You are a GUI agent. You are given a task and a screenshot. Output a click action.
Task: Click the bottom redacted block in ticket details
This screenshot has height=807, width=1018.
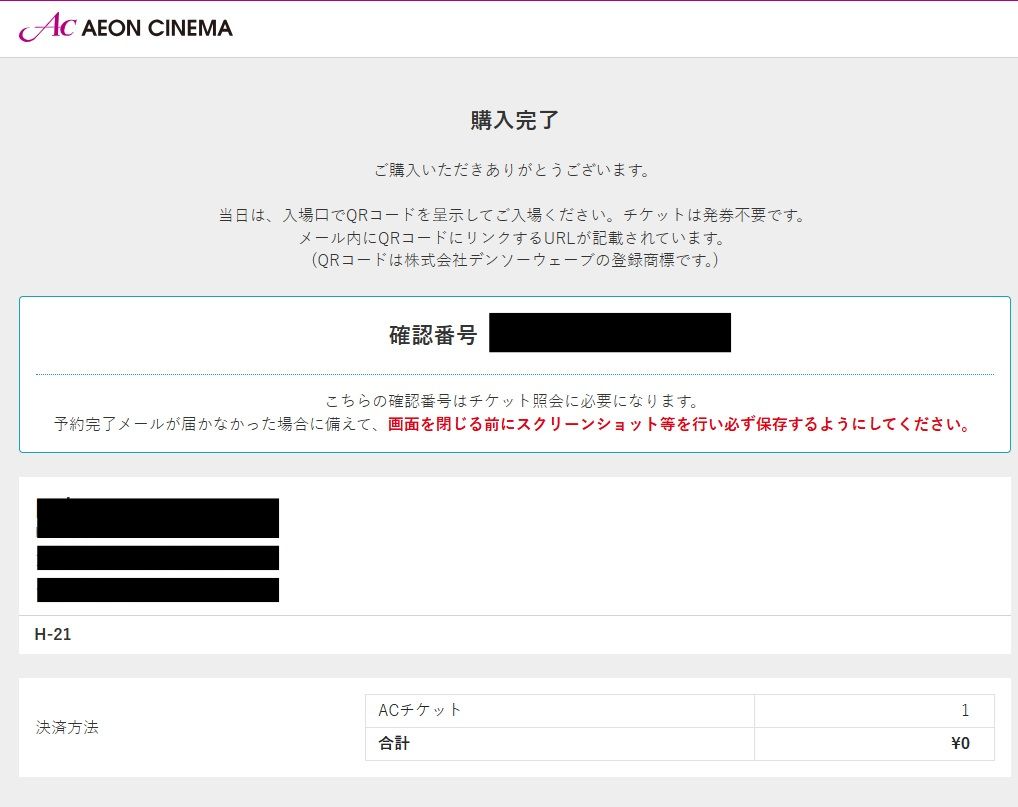click(x=158, y=590)
